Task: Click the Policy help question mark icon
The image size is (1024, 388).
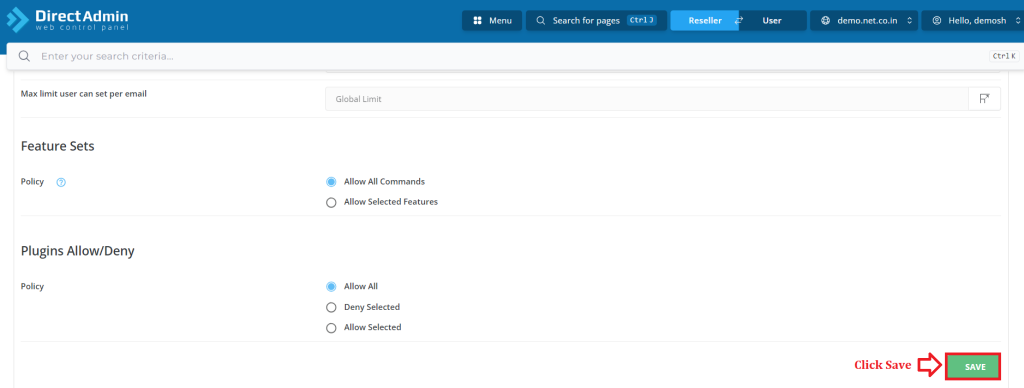Action: tap(61, 182)
